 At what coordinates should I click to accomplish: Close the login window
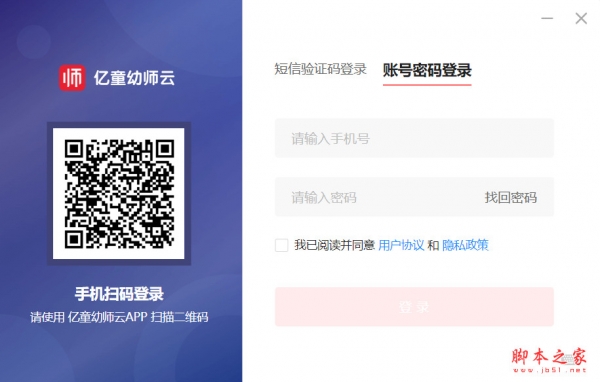click(x=581, y=18)
